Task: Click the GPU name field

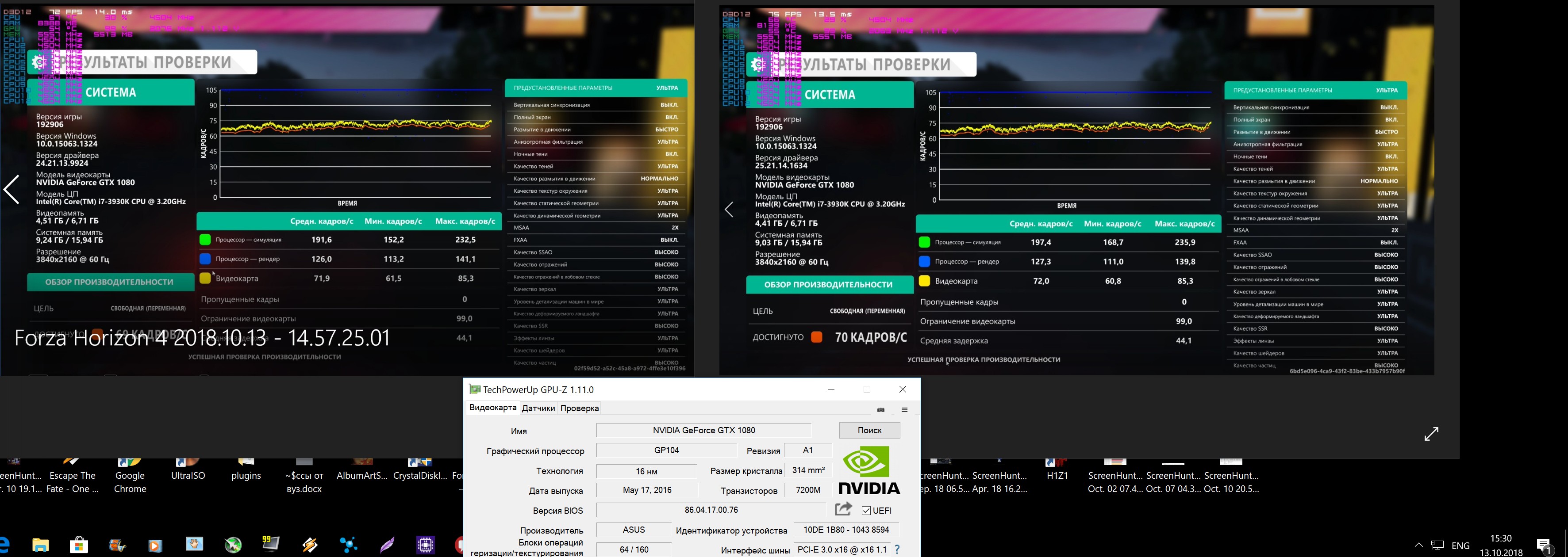Action: (x=703, y=431)
